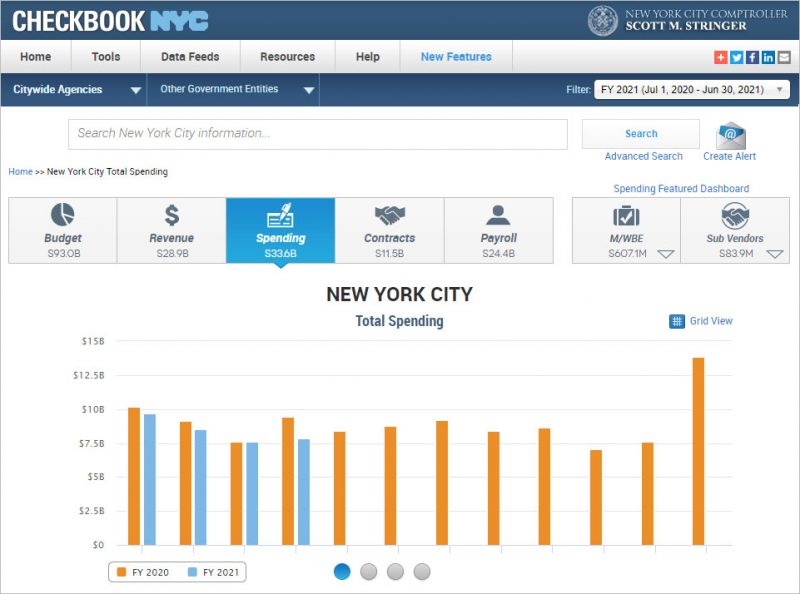Screen dimensions: 800x594
Task: Open the Other Government Entities dropdown
Action: tap(232, 89)
